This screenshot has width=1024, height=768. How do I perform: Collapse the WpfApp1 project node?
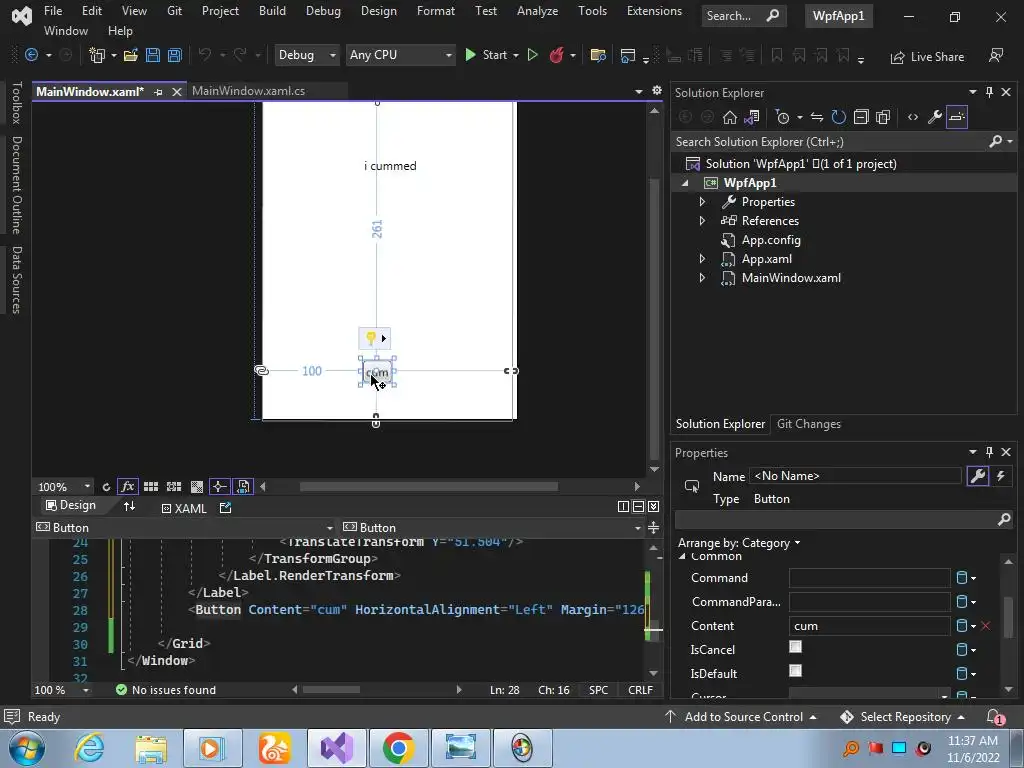pos(685,183)
